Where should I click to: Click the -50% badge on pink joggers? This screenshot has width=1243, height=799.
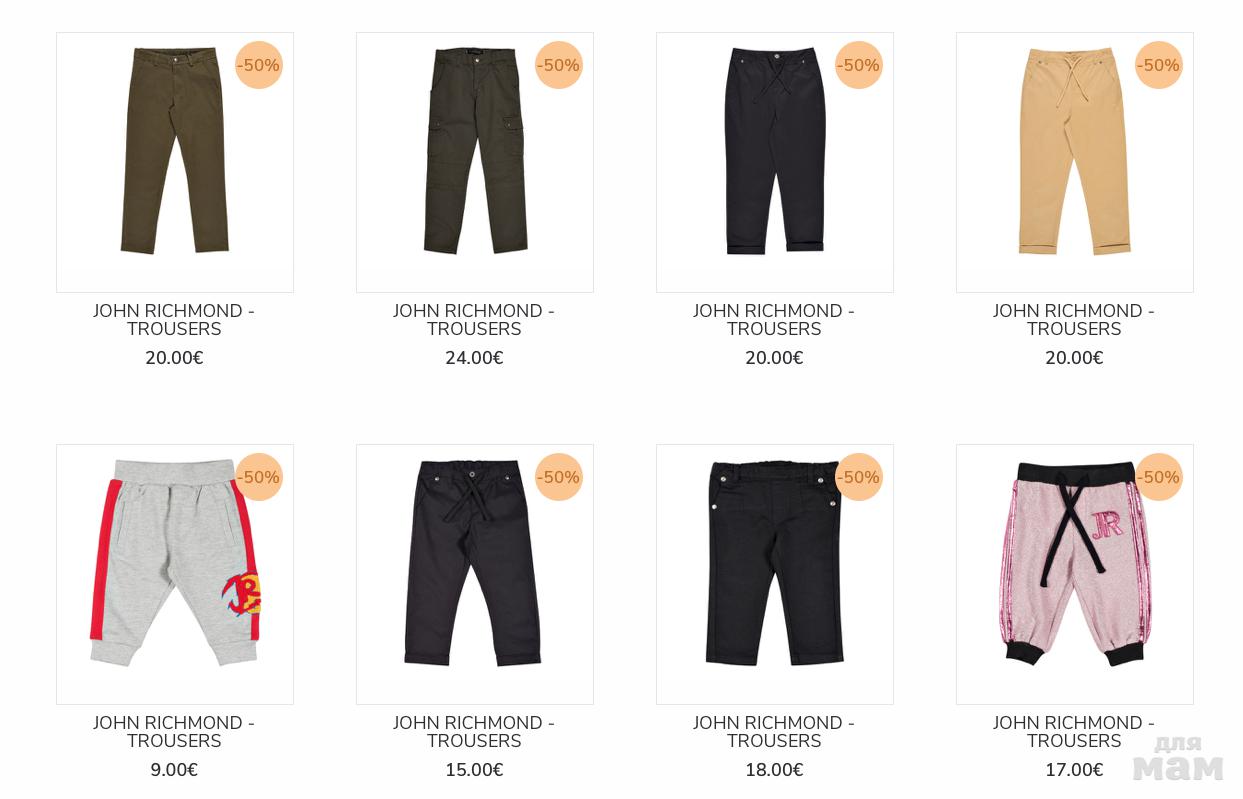coord(1159,477)
